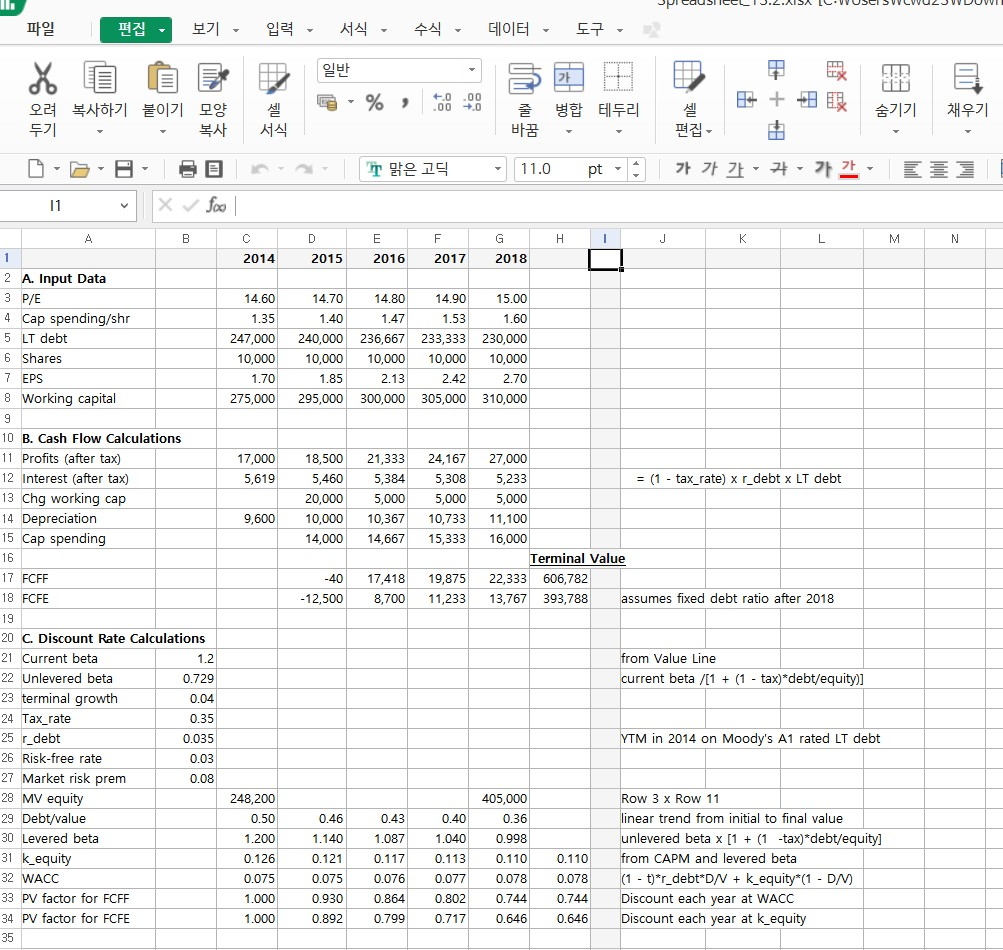Align text left

(912, 170)
